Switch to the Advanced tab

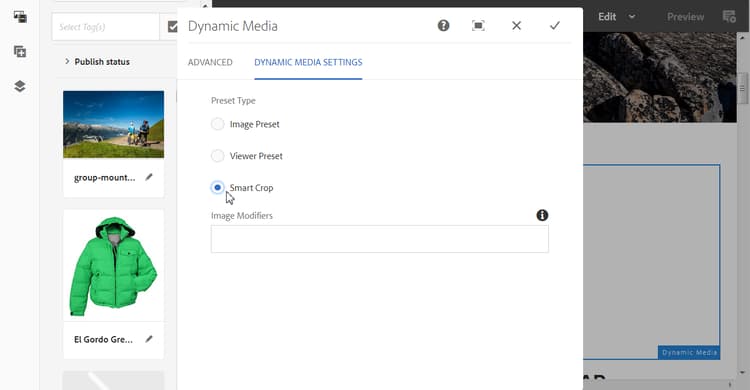coord(210,62)
